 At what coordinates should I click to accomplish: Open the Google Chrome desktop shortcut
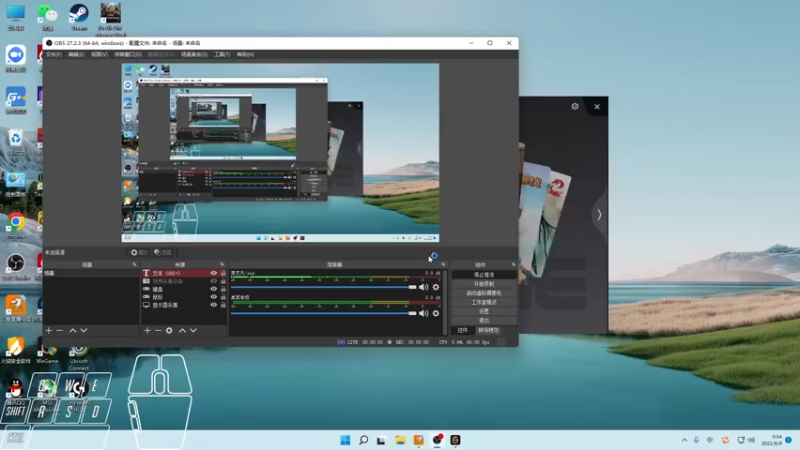pos(16,226)
